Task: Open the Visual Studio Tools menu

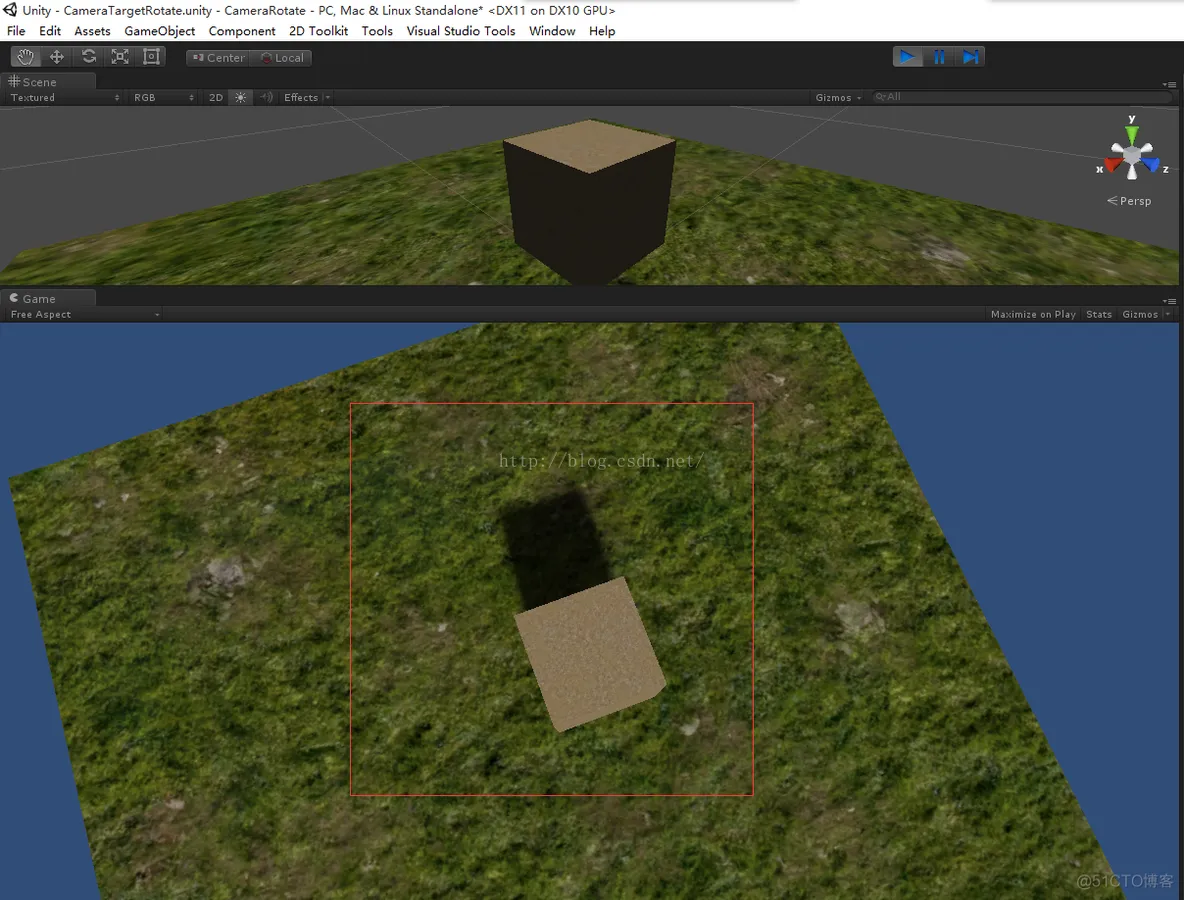Action: tap(461, 31)
